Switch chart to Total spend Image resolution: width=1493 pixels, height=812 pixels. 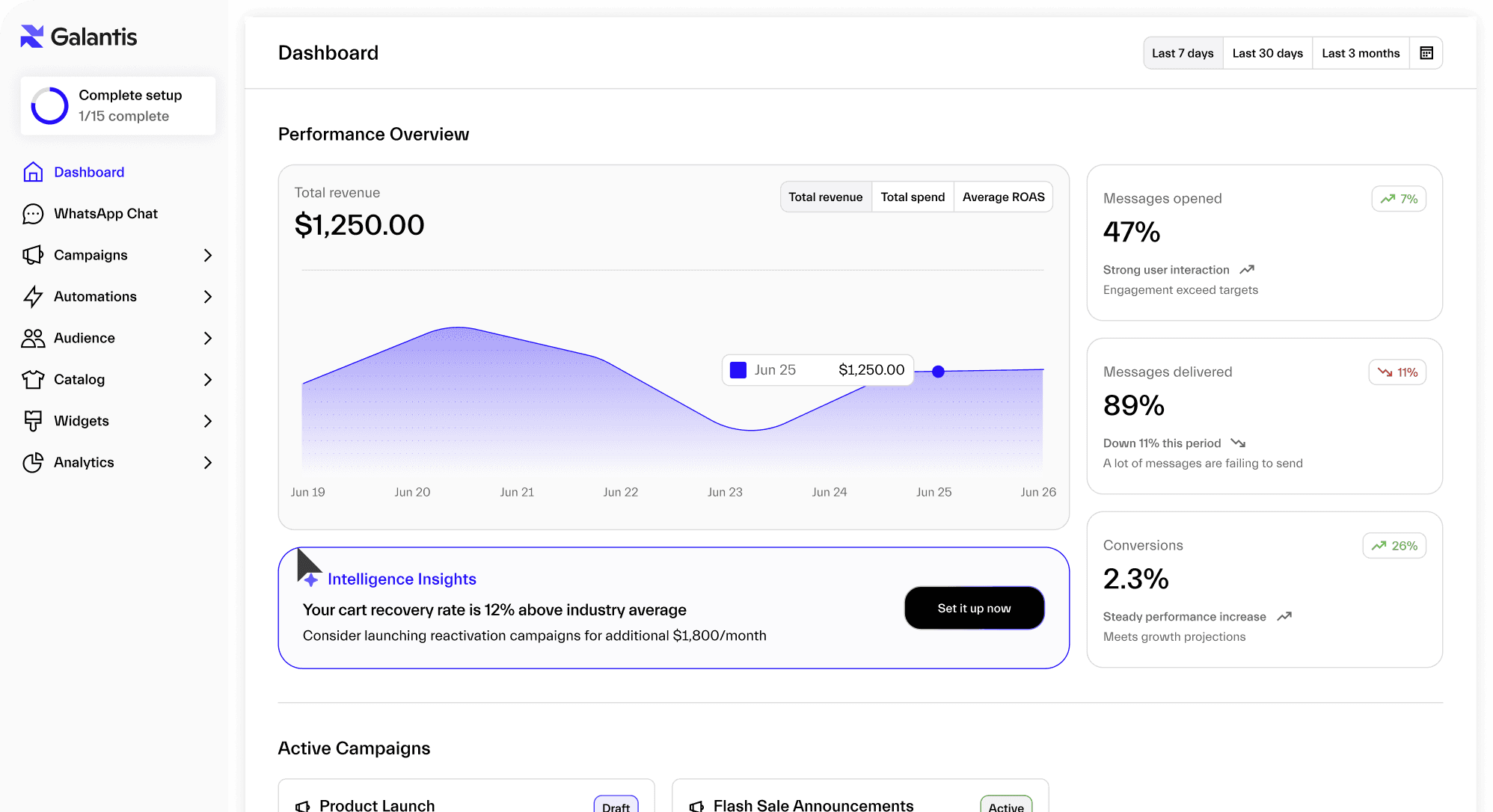coord(912,197)
